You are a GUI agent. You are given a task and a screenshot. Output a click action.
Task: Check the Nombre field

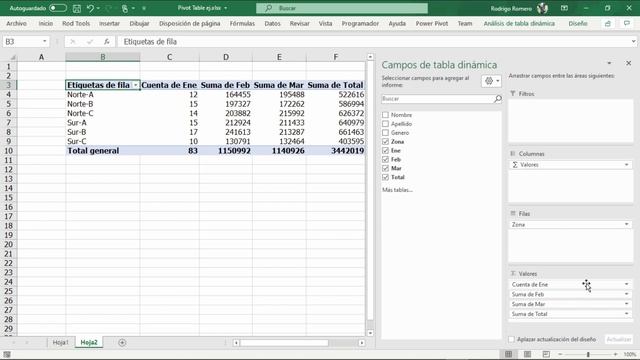click(x=385, y=115)
